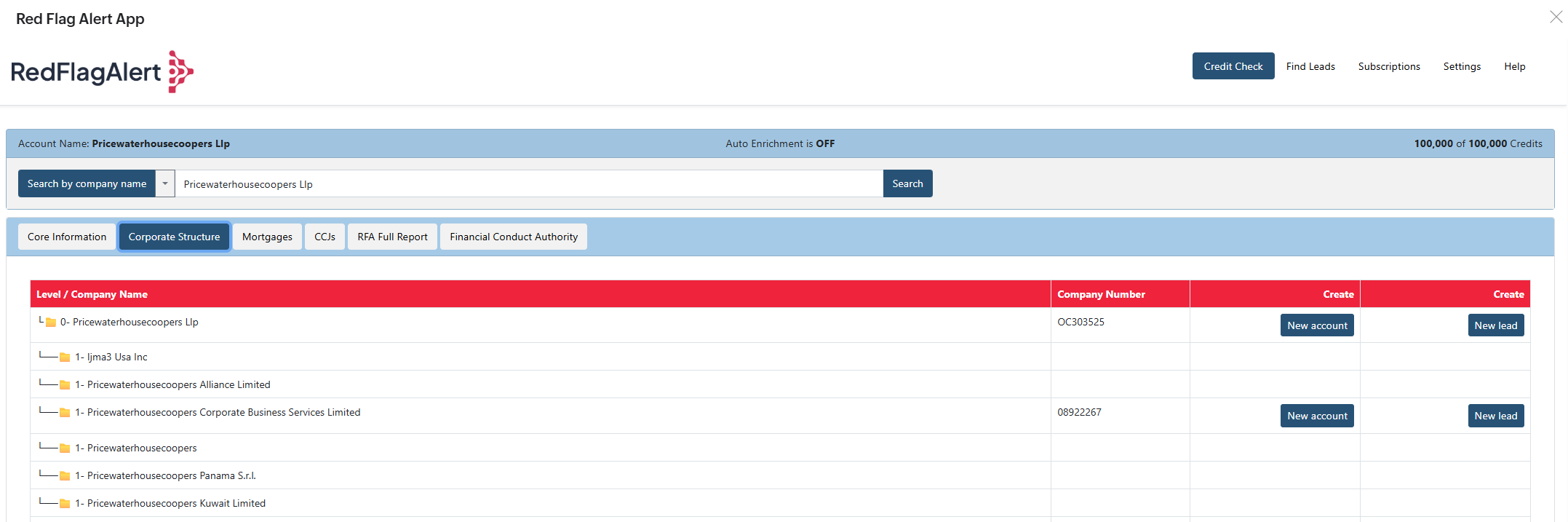Click company number OC303525
The width and height of the screenshot is (1568, 522).
(1081, 322)
